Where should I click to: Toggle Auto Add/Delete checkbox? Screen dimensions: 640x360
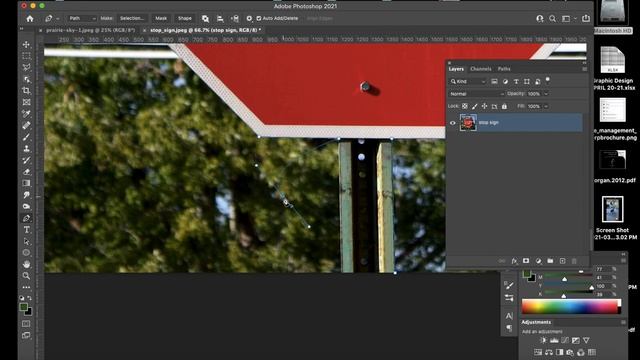259,18
